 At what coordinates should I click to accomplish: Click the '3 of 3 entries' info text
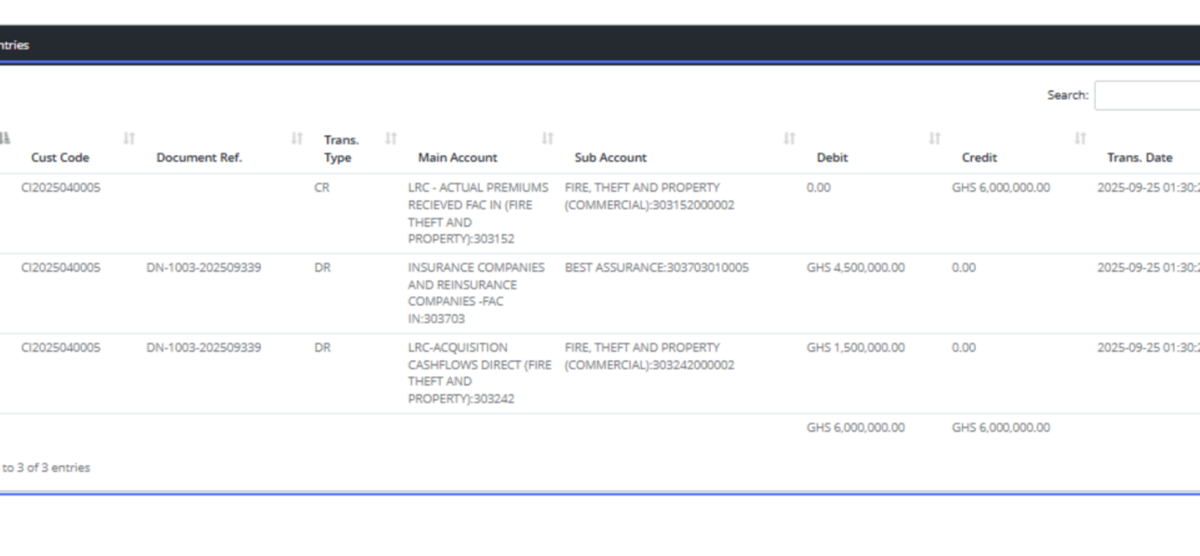coord(46,468)
